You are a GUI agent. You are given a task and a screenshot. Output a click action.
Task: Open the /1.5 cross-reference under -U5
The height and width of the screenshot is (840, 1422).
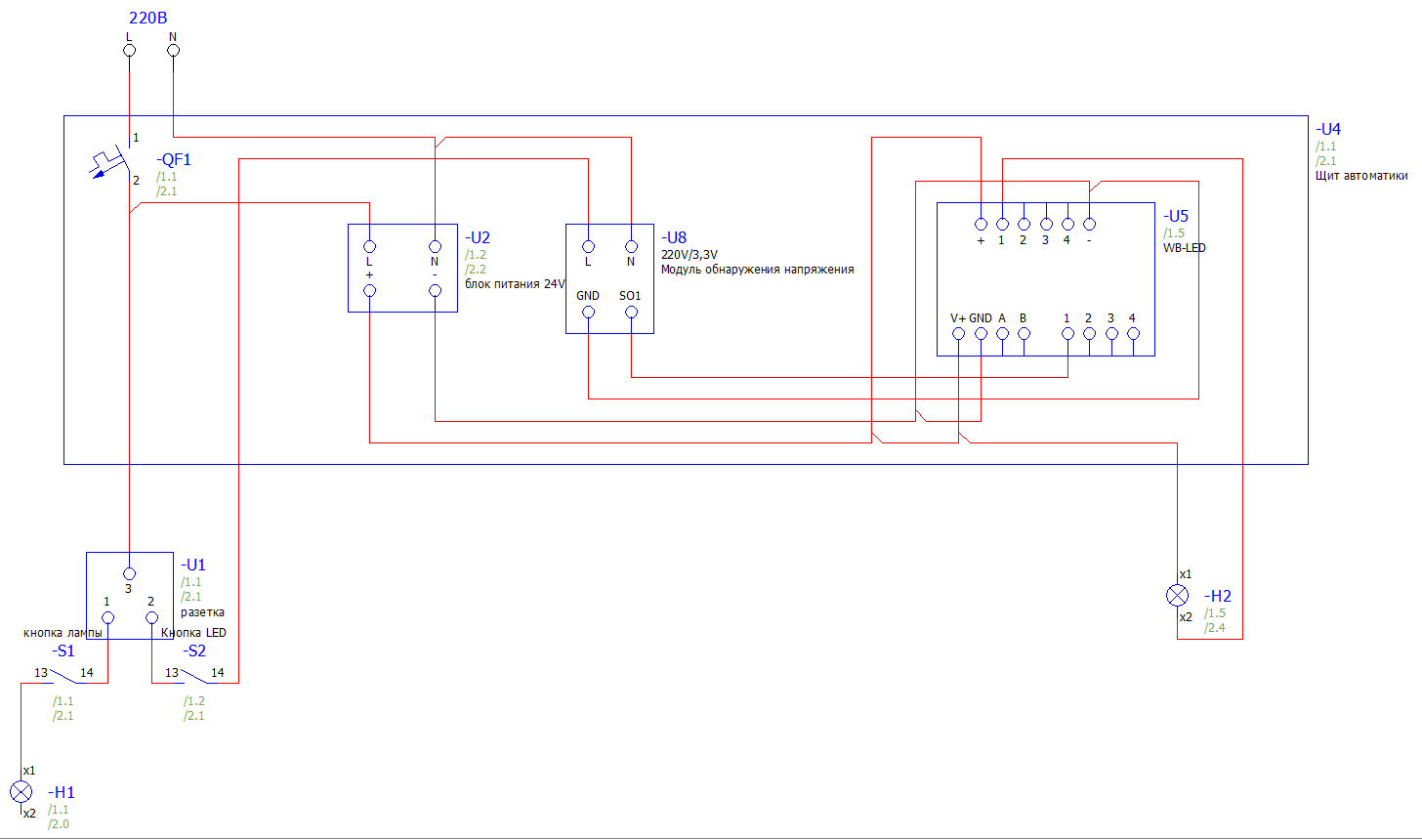1174,233
